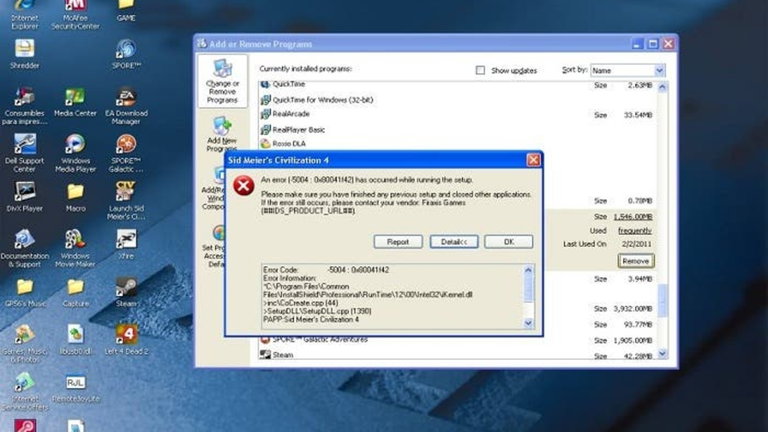The image size is (768, 432).
Task: Click error details scroll up arrow
Action: click(x=528, y=270)
